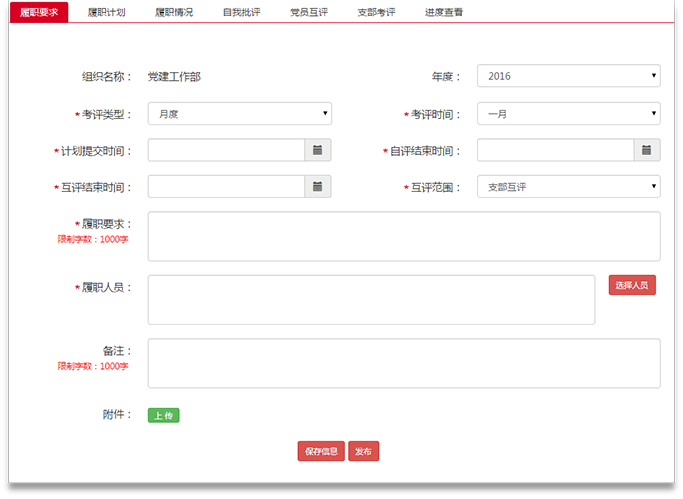Click the 保存信息 button

(x=321, y=451)
